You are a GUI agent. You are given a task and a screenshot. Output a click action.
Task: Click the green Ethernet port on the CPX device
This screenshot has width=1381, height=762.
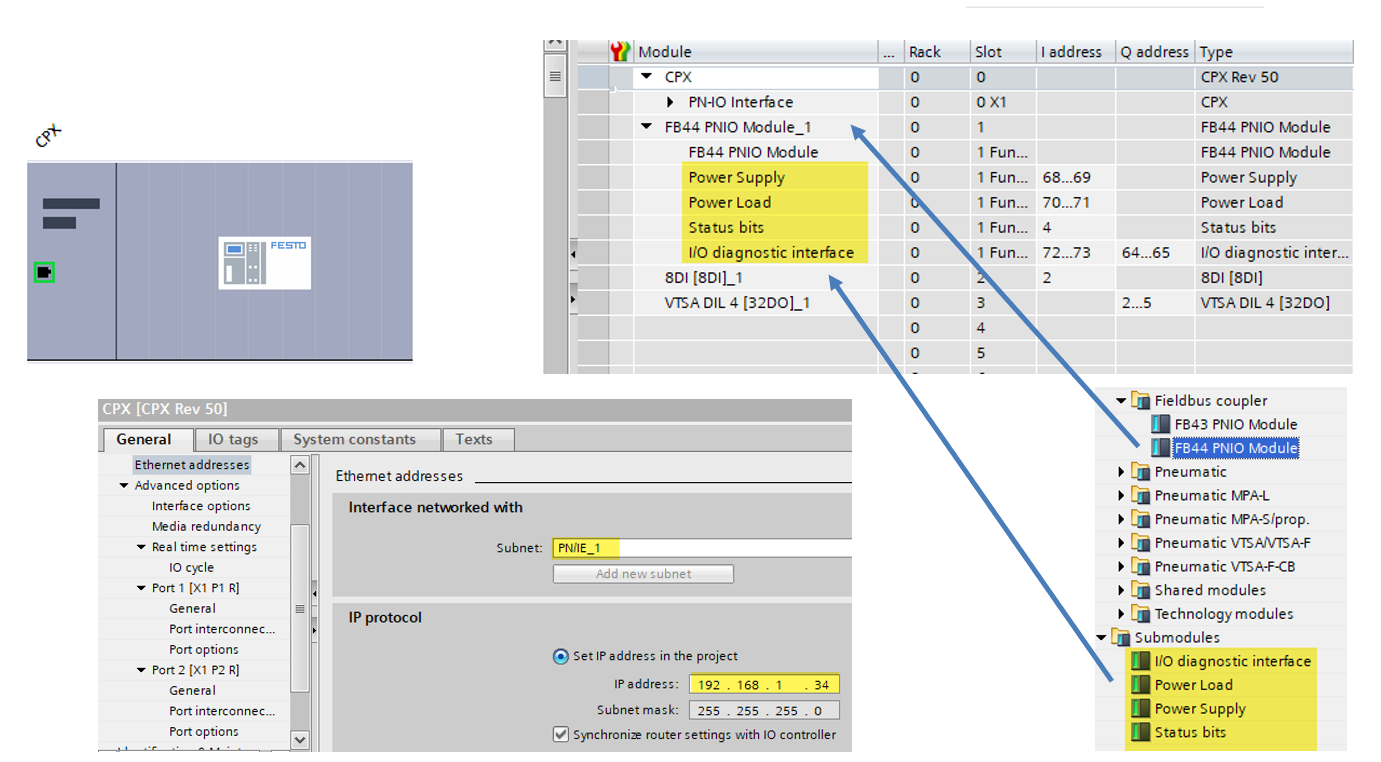44,272
